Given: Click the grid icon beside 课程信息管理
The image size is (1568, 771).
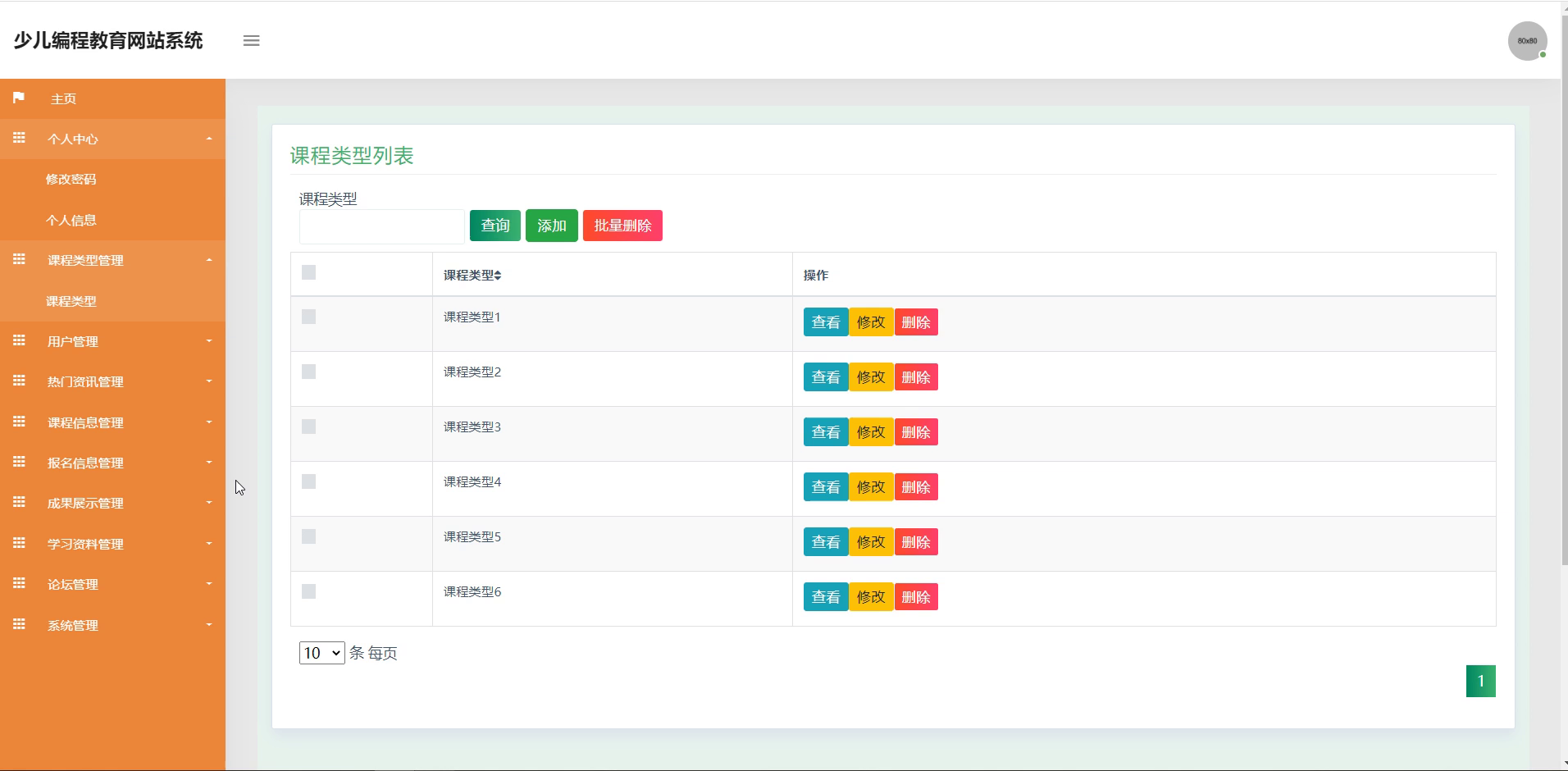Looking at the screenshot, I should [x=19, y=422].
